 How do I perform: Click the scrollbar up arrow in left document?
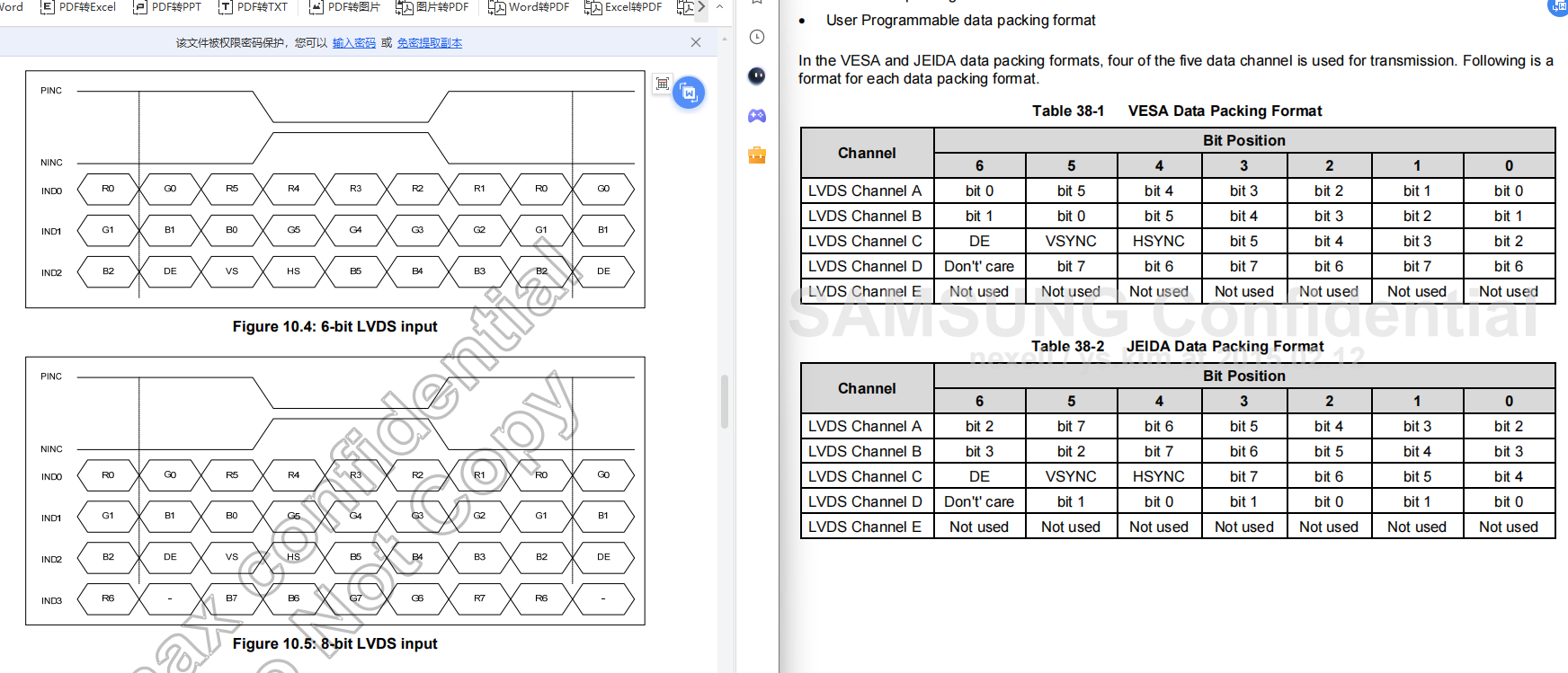tap(725, 40)
